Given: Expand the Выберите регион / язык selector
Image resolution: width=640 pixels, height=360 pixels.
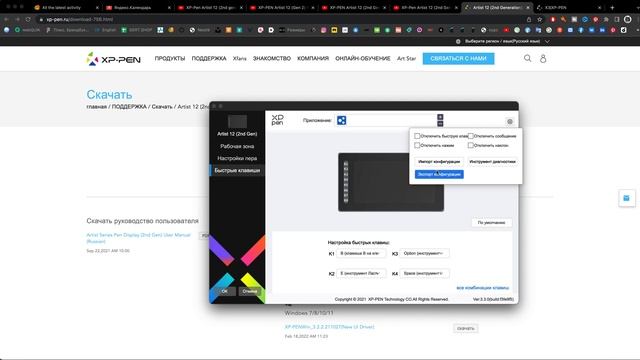Looking at the screenshot, I should point(503,41).
